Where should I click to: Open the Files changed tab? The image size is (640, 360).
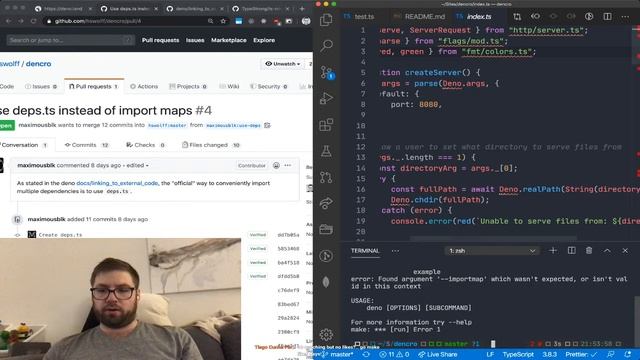[x=211, y=145]
